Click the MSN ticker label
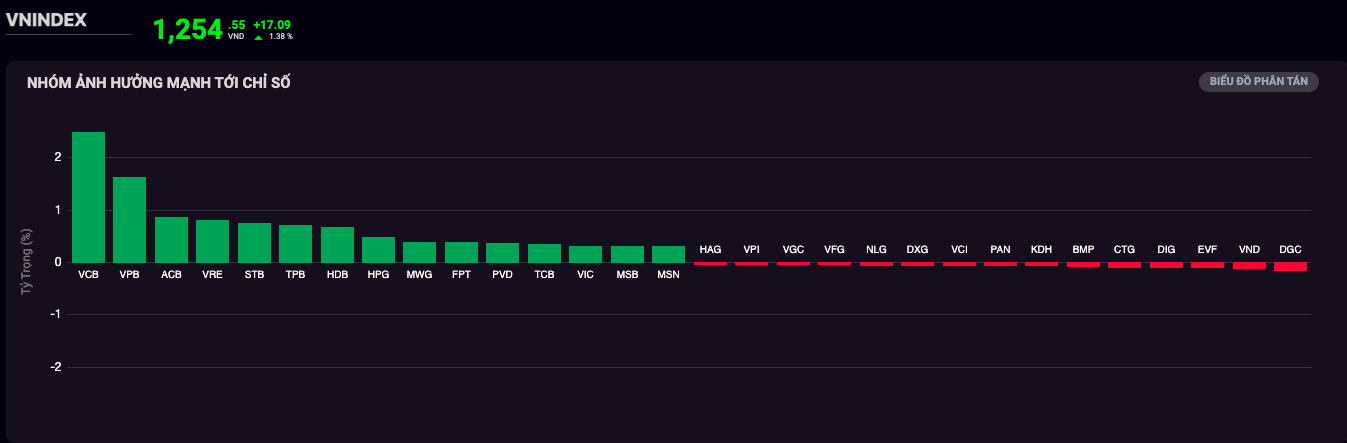The image size is (1347, 443). (669, 274)
